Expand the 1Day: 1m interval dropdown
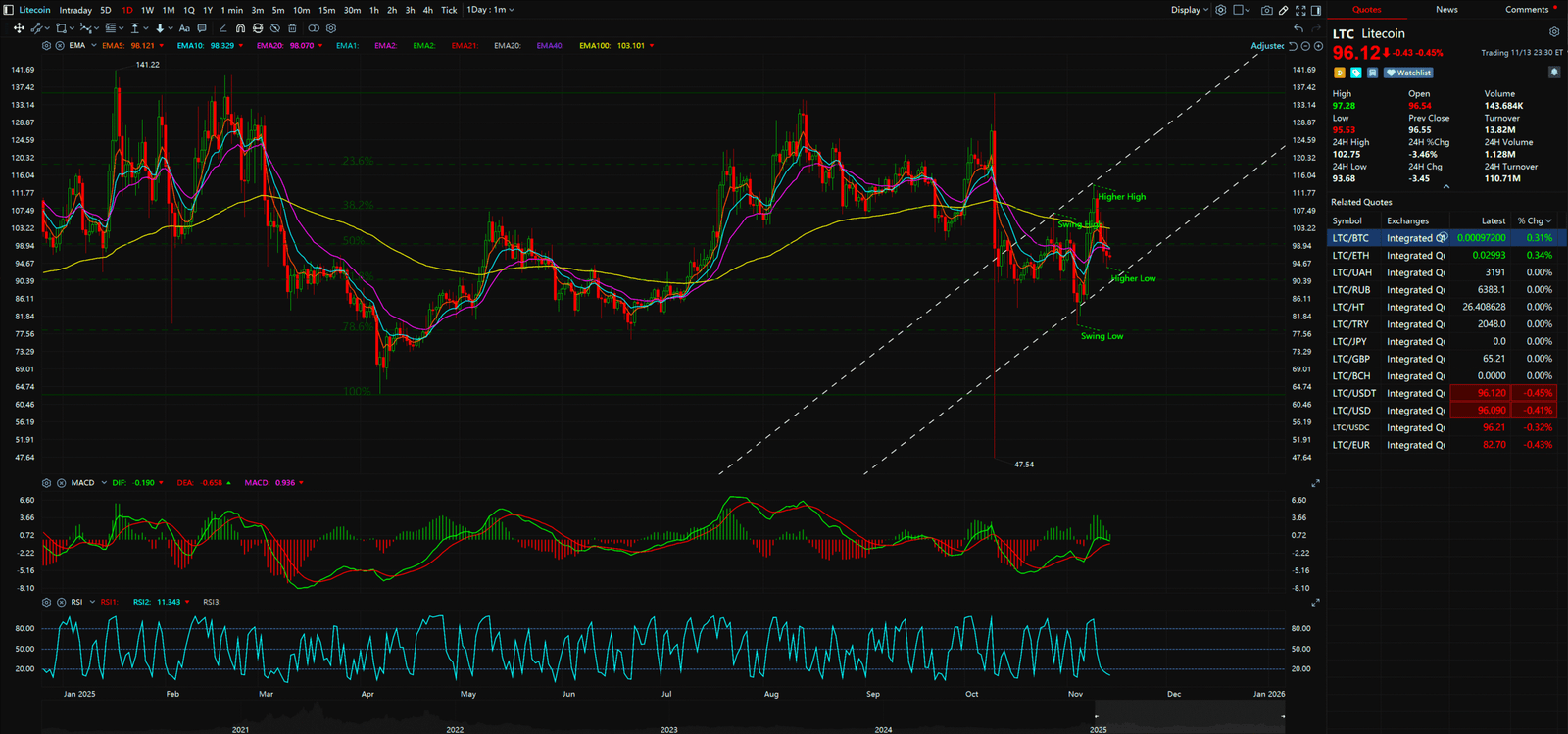 (490, 10)
